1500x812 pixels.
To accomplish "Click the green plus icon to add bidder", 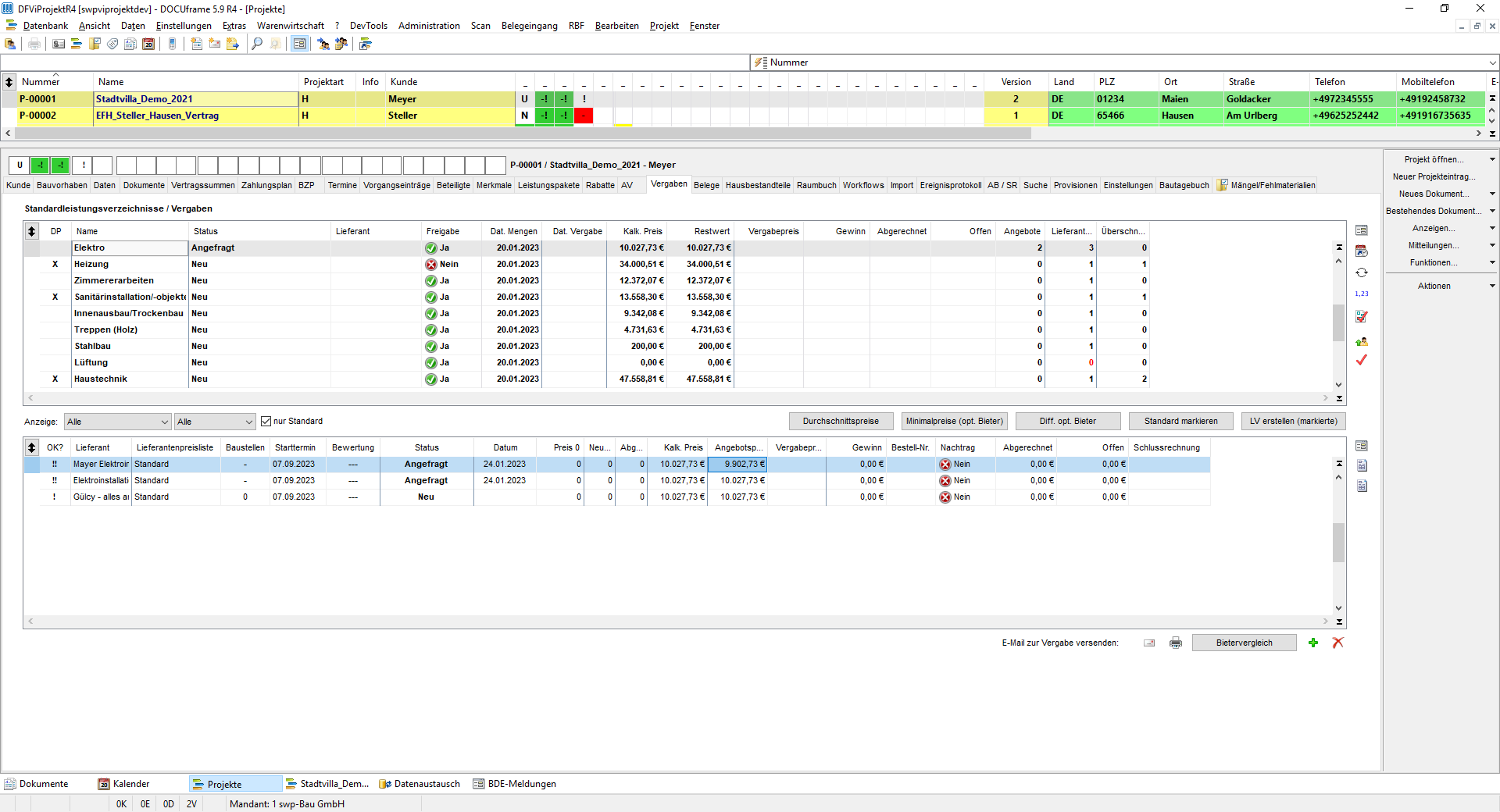I will [x=1313, y=643].
